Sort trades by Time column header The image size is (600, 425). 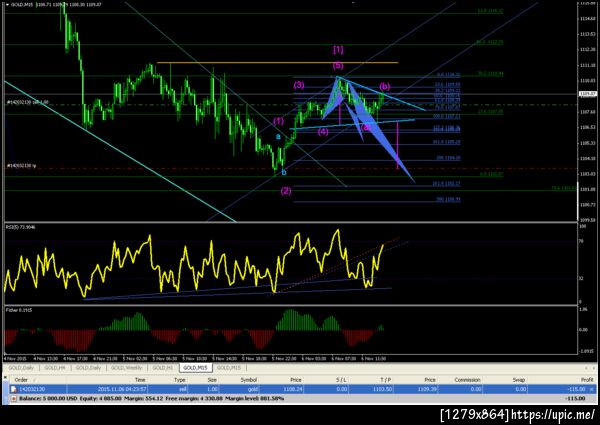pyautogui.click(x=140, y=380)
